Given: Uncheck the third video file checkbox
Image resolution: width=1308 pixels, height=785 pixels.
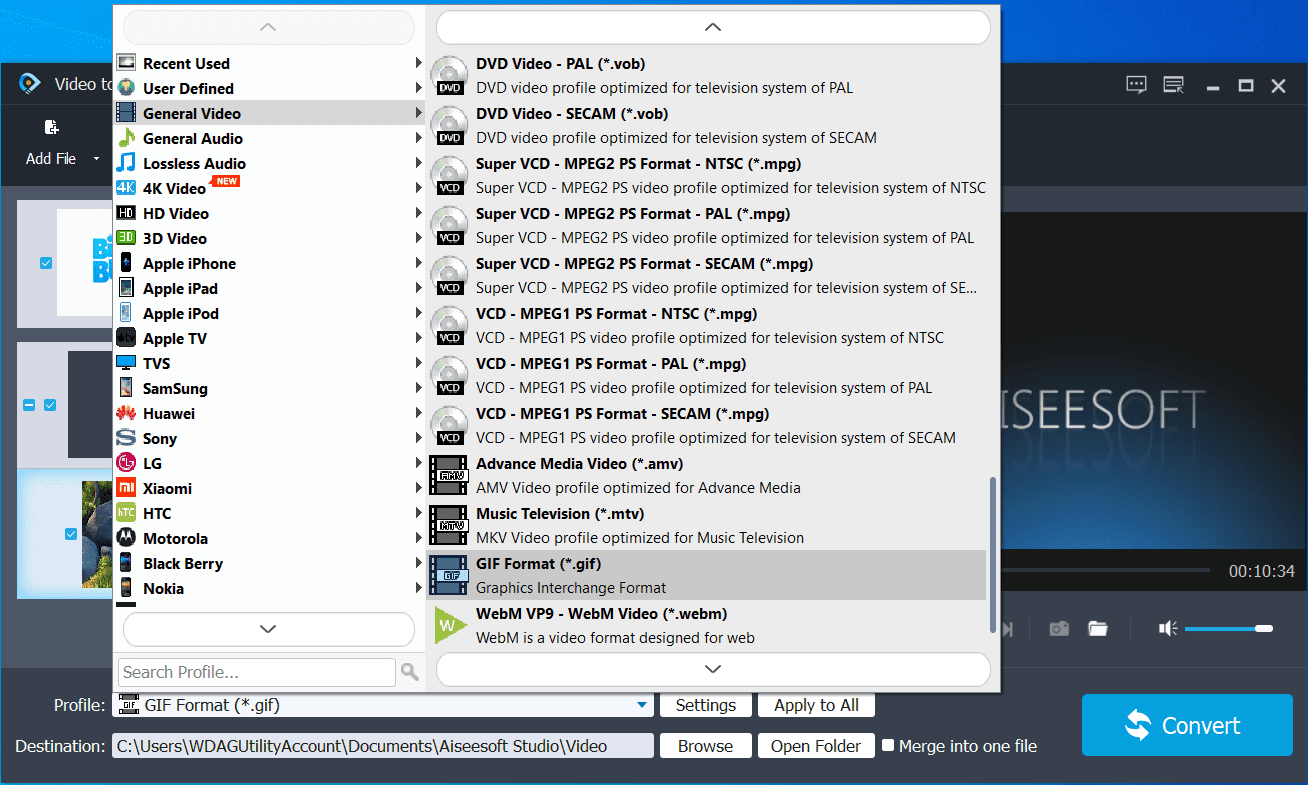Looking at the screenshot, I should [71, 534].
